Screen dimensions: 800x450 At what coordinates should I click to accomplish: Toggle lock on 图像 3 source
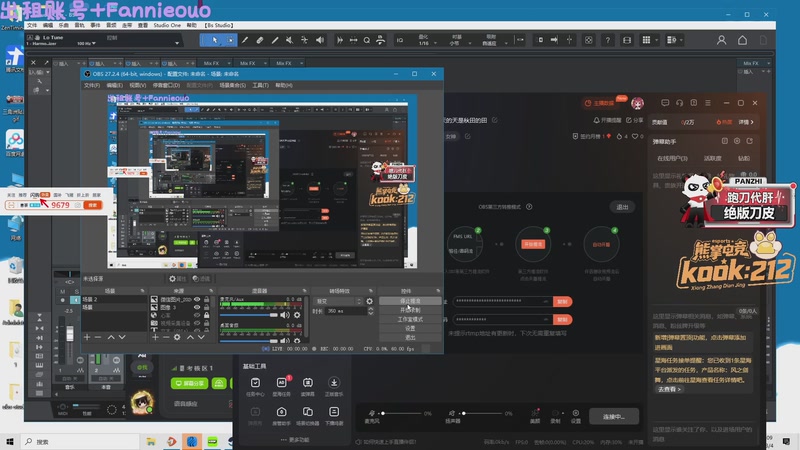click(x=206, y=308)
